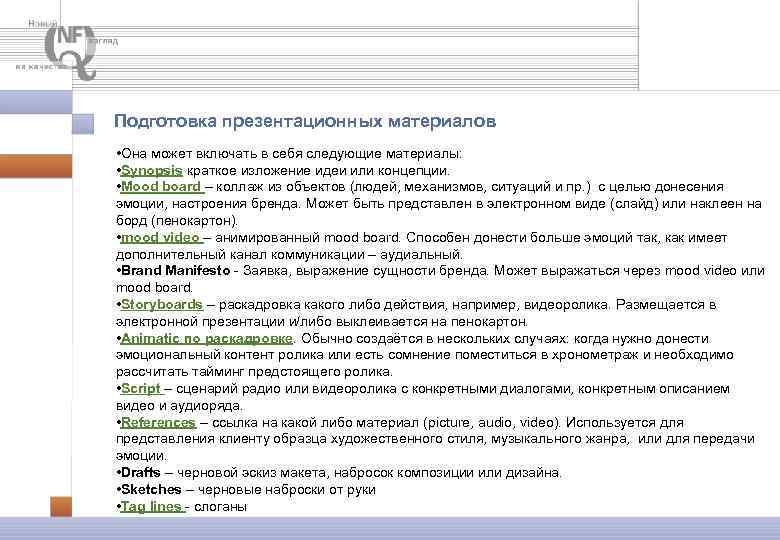This screenshot has width=780, height=540.
Task: Select the slide title 'Подготовка презентационных материалов'
Action: (305, 121)
